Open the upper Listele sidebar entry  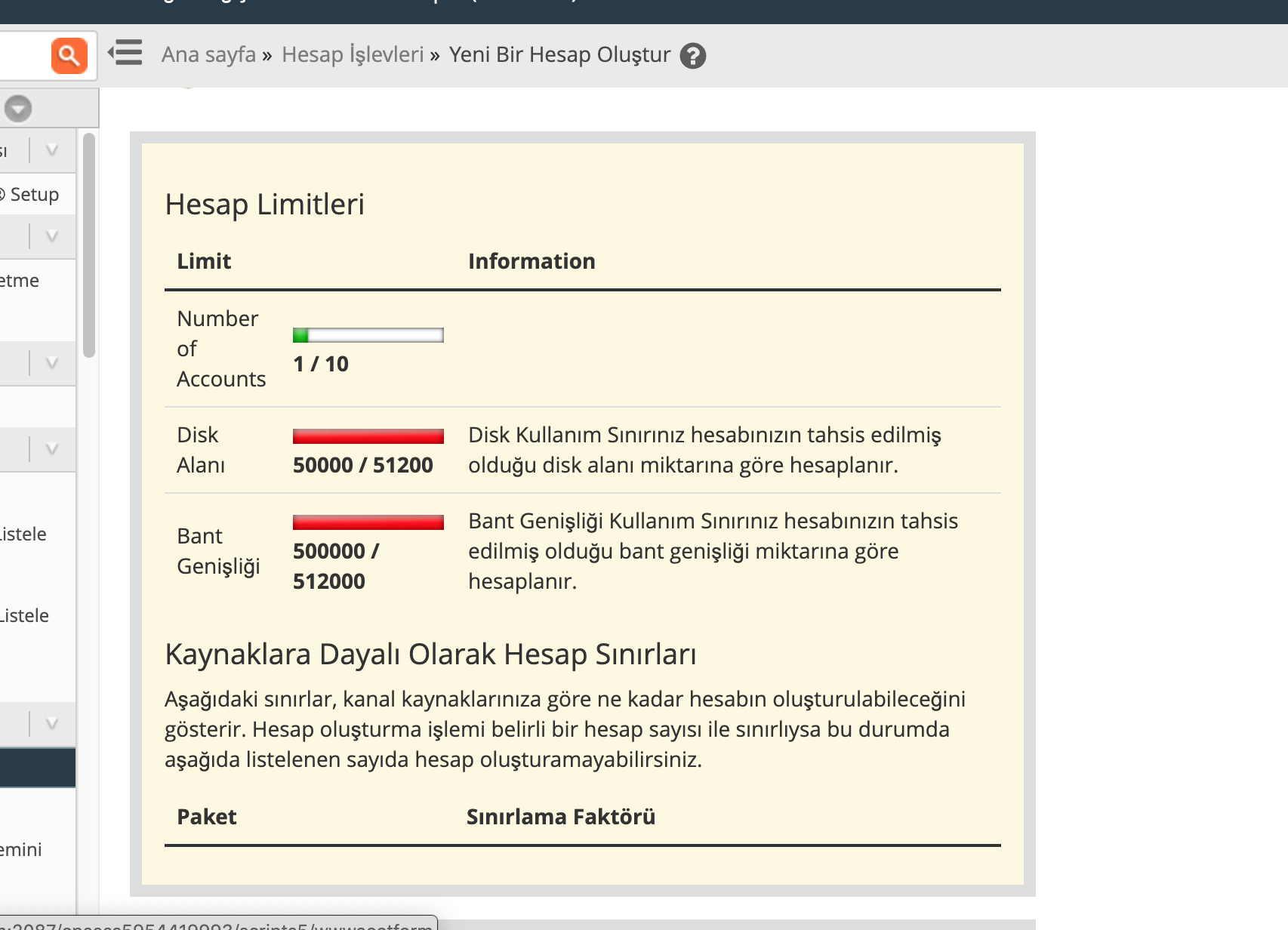coord(24,534)
